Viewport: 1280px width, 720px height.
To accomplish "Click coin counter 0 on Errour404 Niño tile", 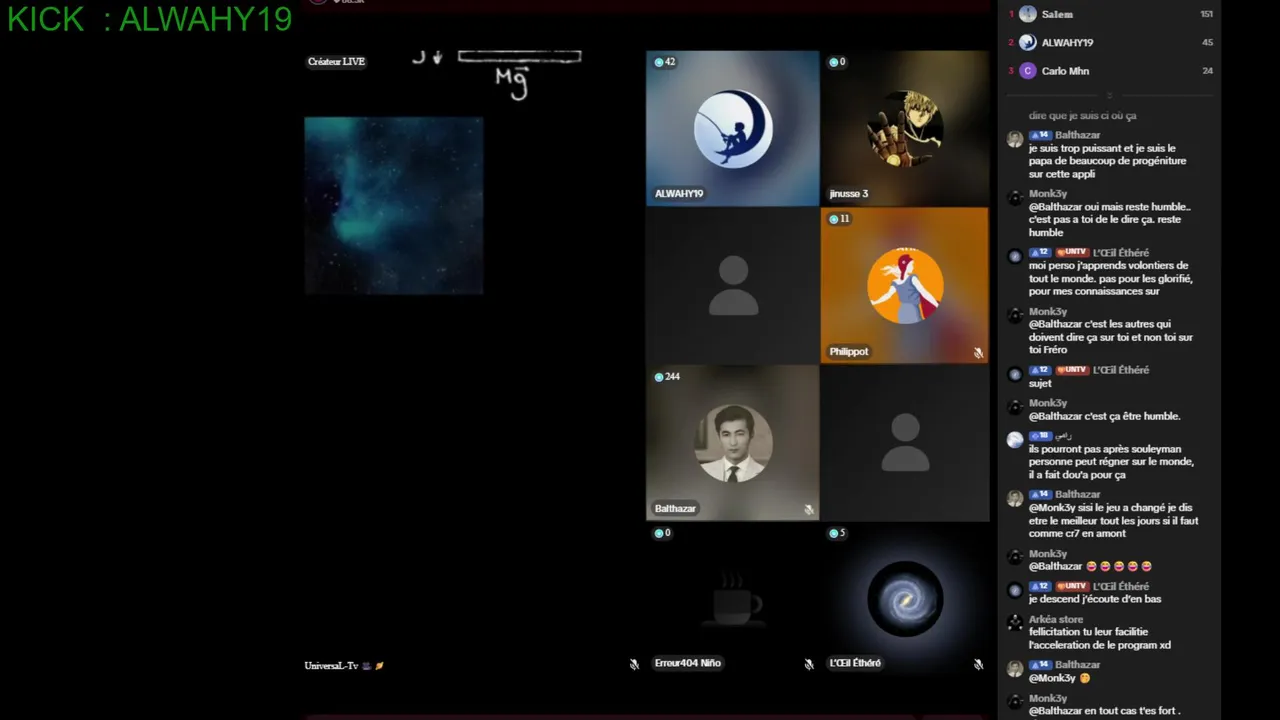I will point(662,533).
